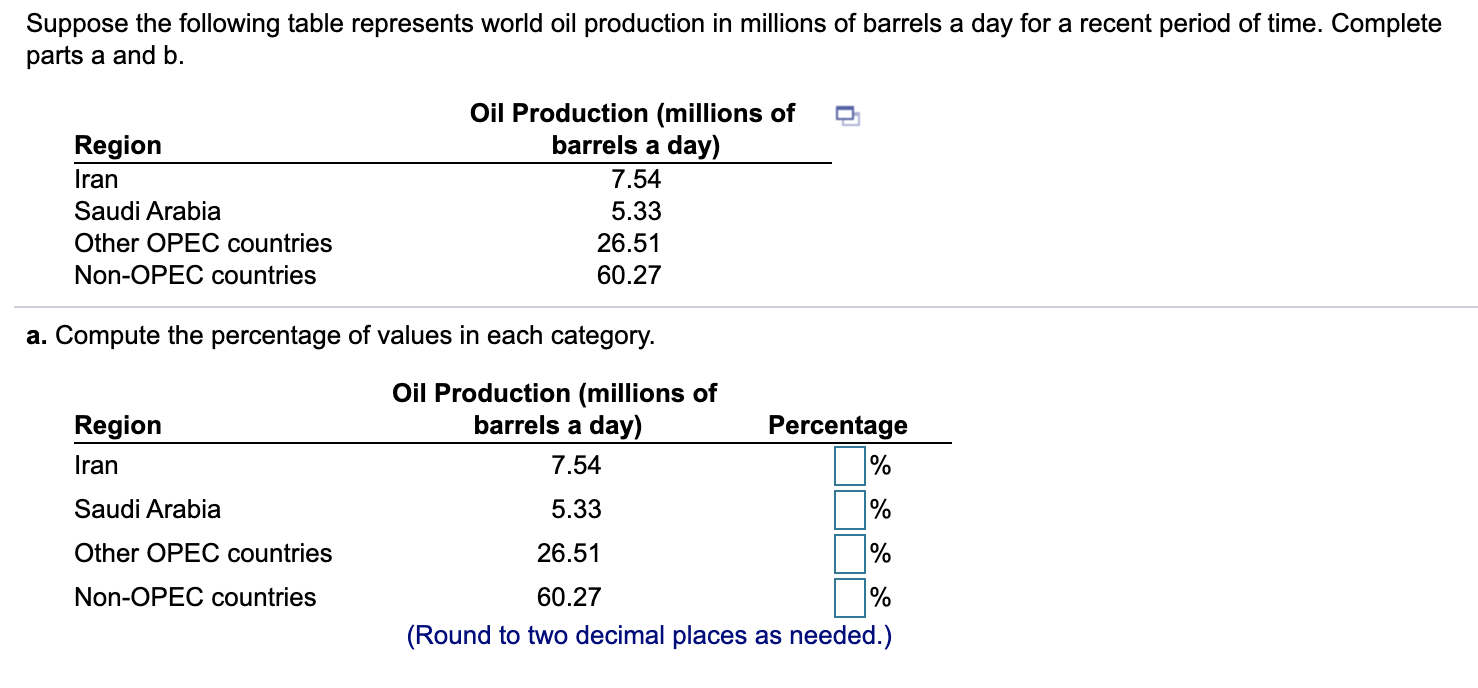
Task: Select the Round to two decimal places note
Action: point(649,636)
